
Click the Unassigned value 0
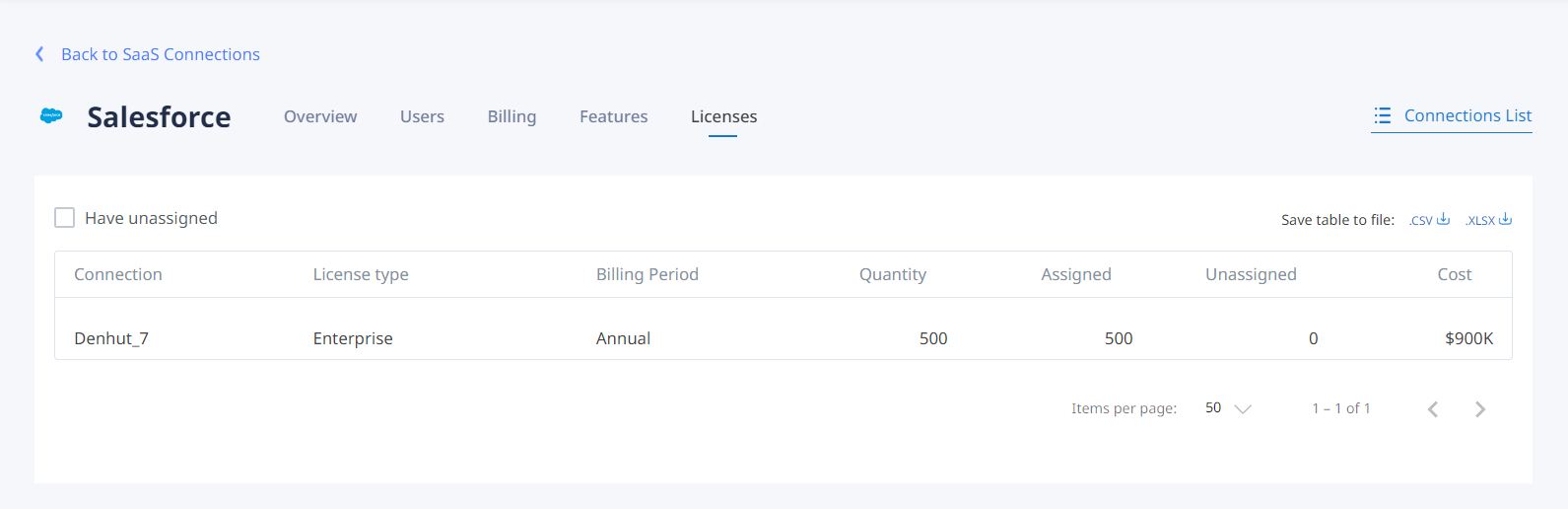(x=1313, y=338)
